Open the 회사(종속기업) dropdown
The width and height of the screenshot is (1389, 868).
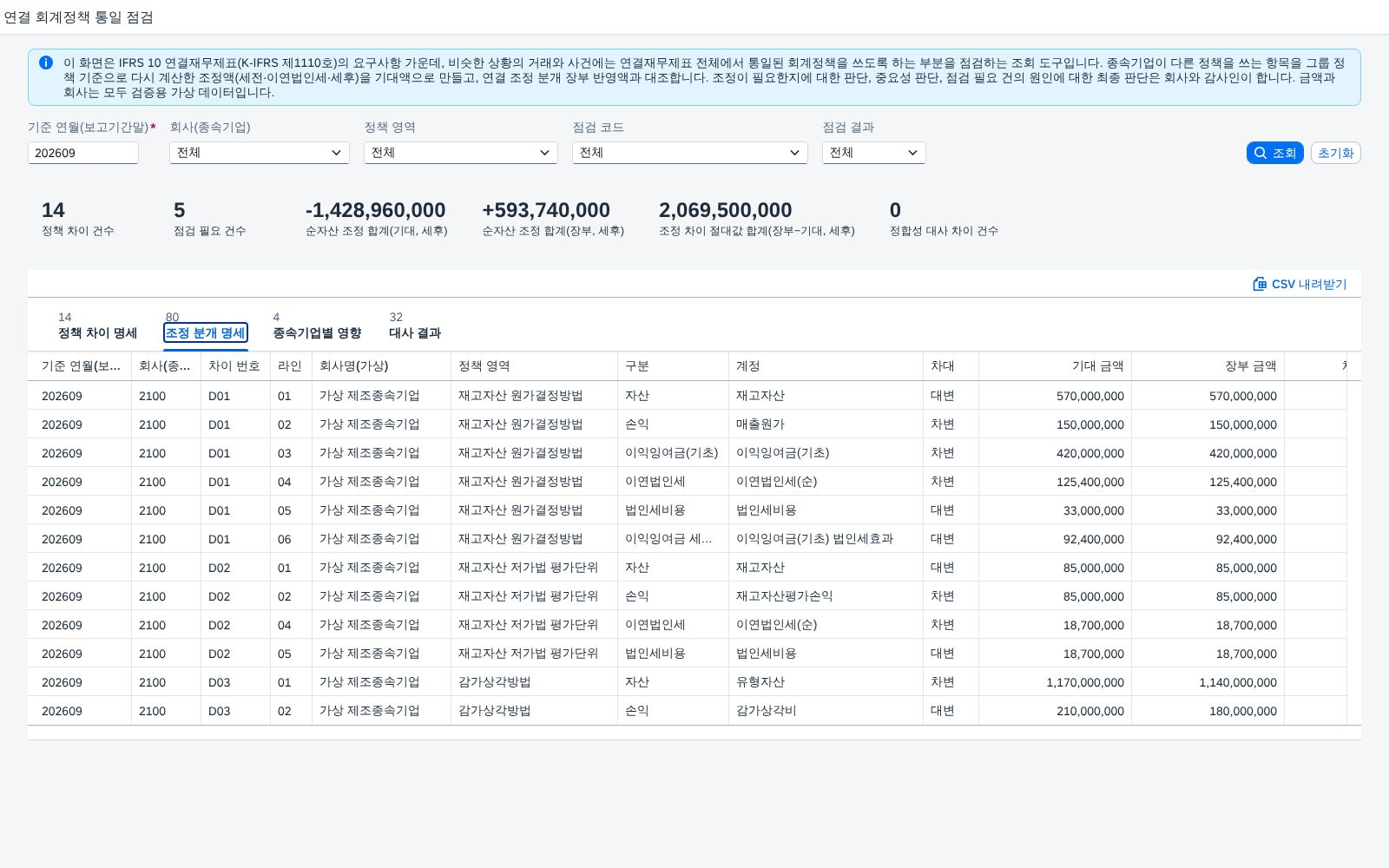click(x=260, y=153)
